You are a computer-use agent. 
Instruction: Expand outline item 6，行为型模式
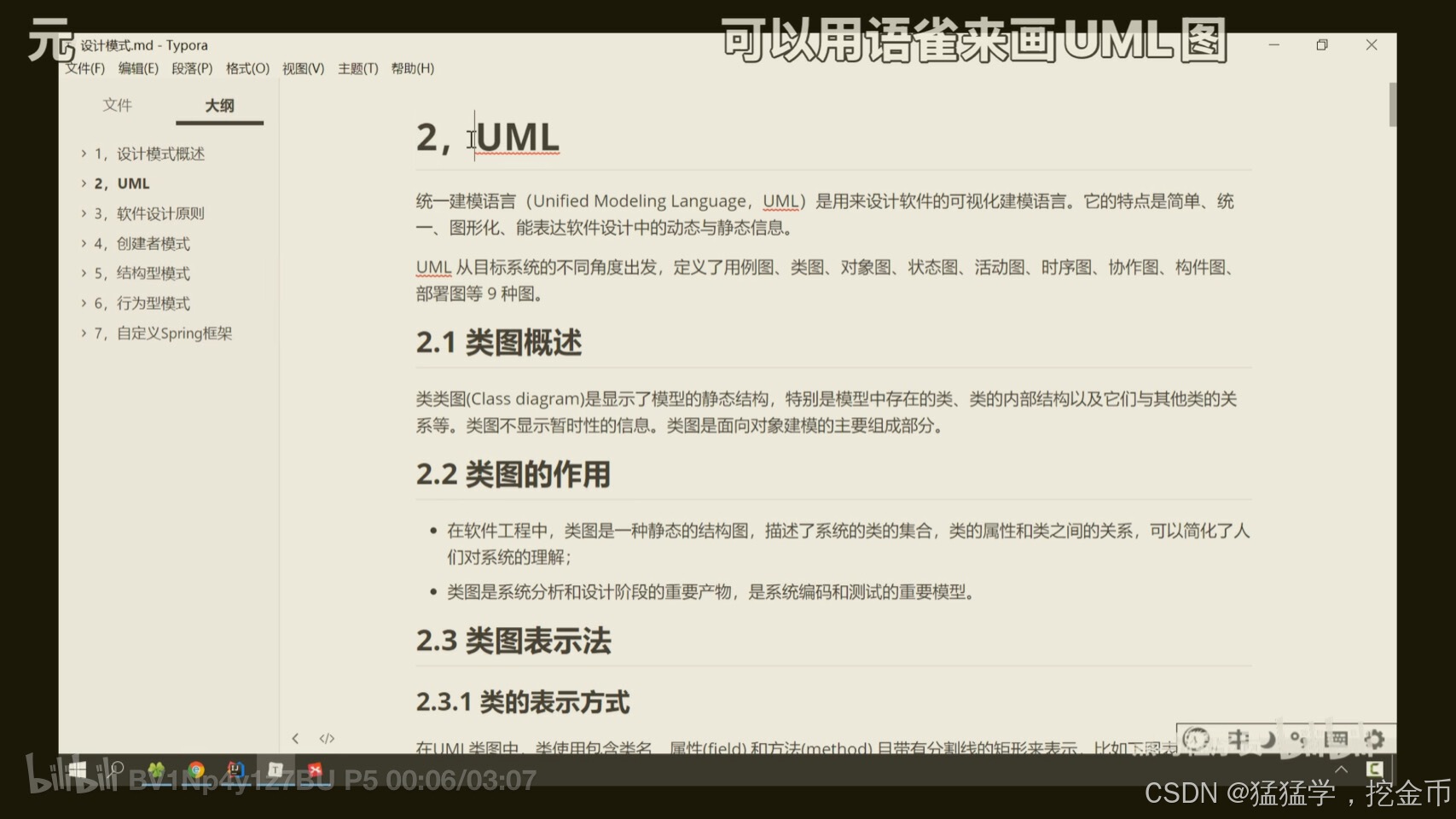(84, 303)
